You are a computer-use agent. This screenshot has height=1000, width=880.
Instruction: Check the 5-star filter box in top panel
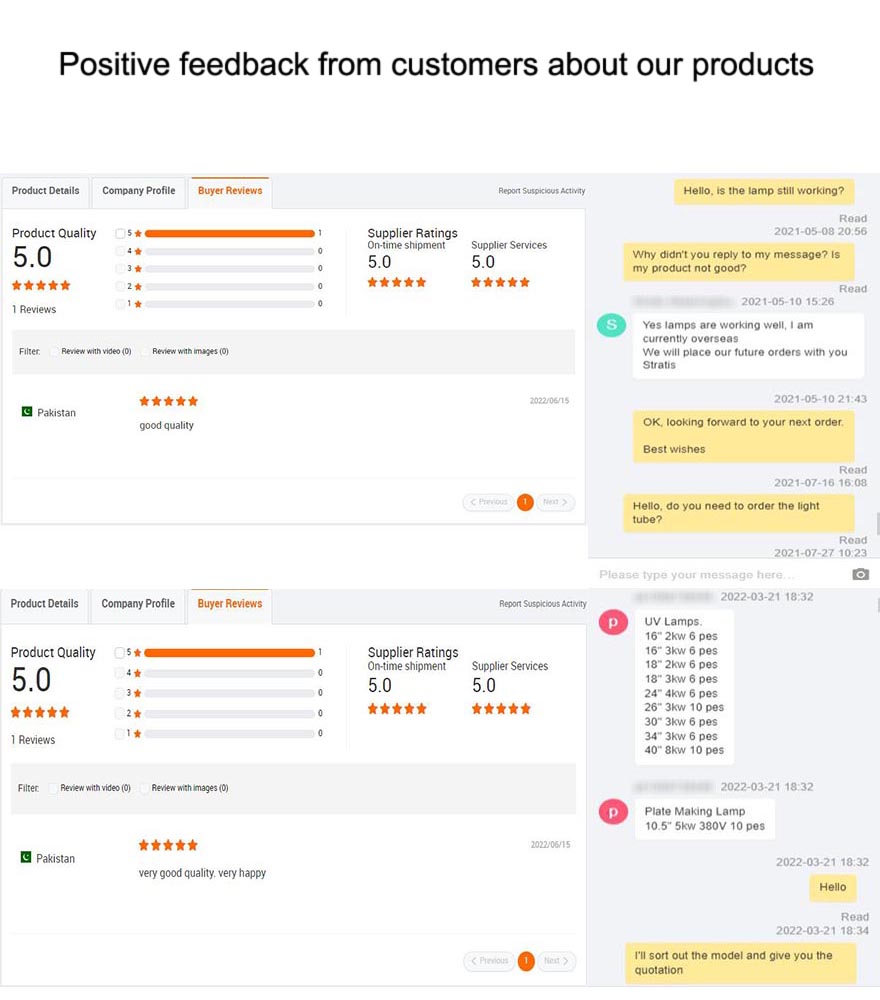pyautogui.click(x=120, y=233)
